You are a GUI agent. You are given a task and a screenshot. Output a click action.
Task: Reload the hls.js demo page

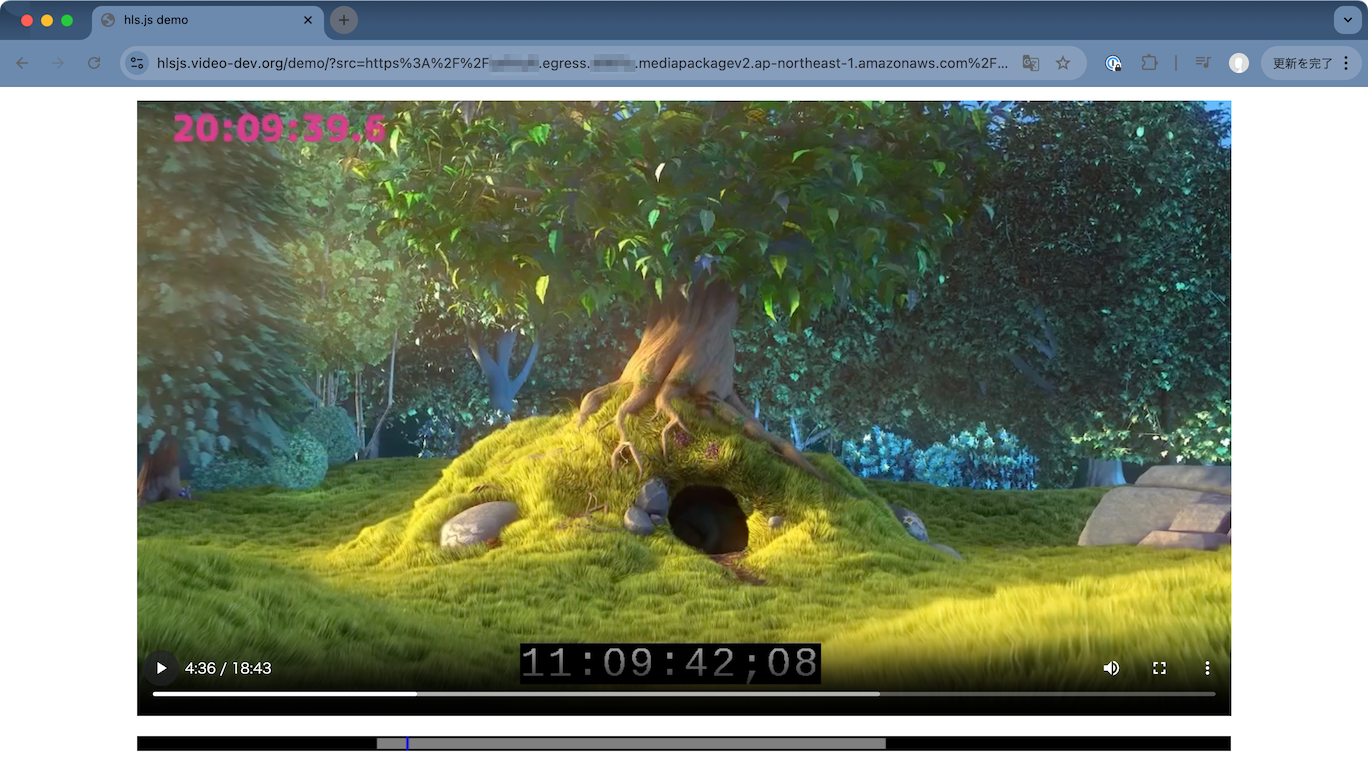coord(94,63)
